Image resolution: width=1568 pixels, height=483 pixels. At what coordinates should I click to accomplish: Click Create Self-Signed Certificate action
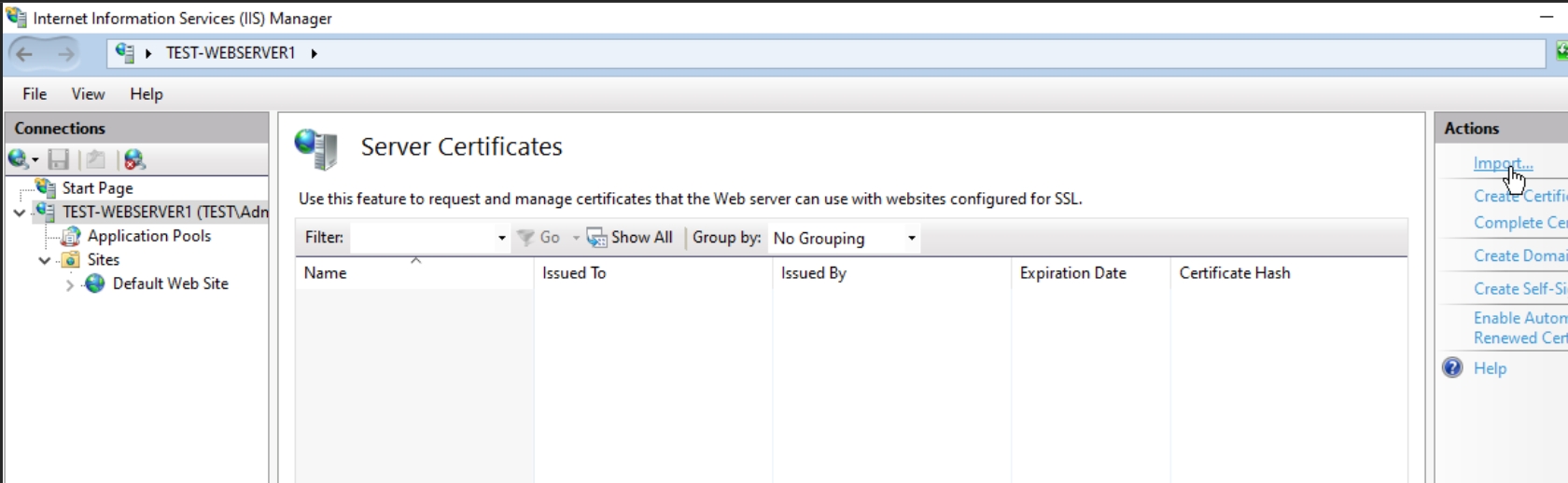[x=1520, y=289]
